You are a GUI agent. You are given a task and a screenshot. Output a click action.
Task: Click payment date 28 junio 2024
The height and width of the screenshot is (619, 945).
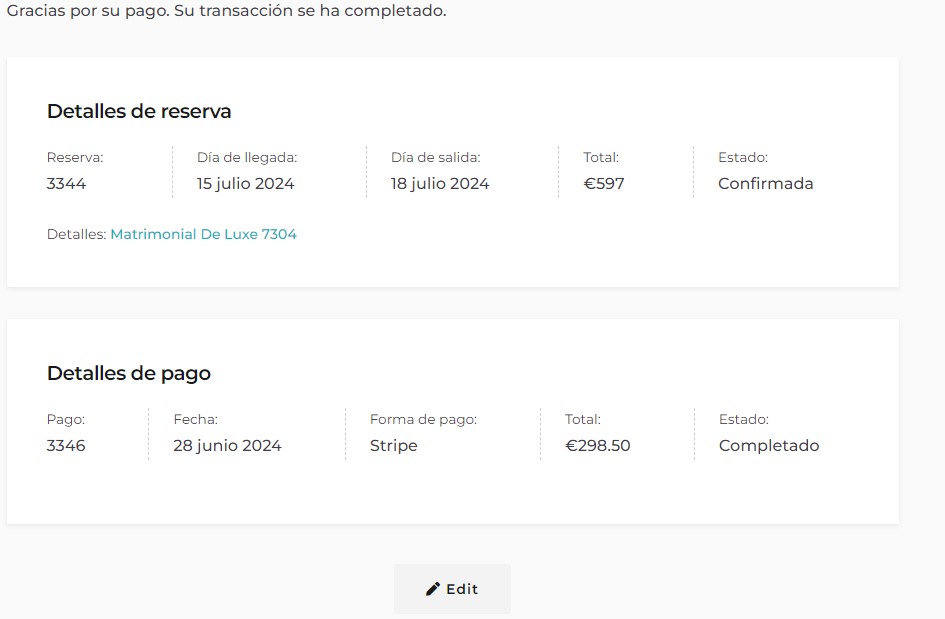(x=227, y=446)
